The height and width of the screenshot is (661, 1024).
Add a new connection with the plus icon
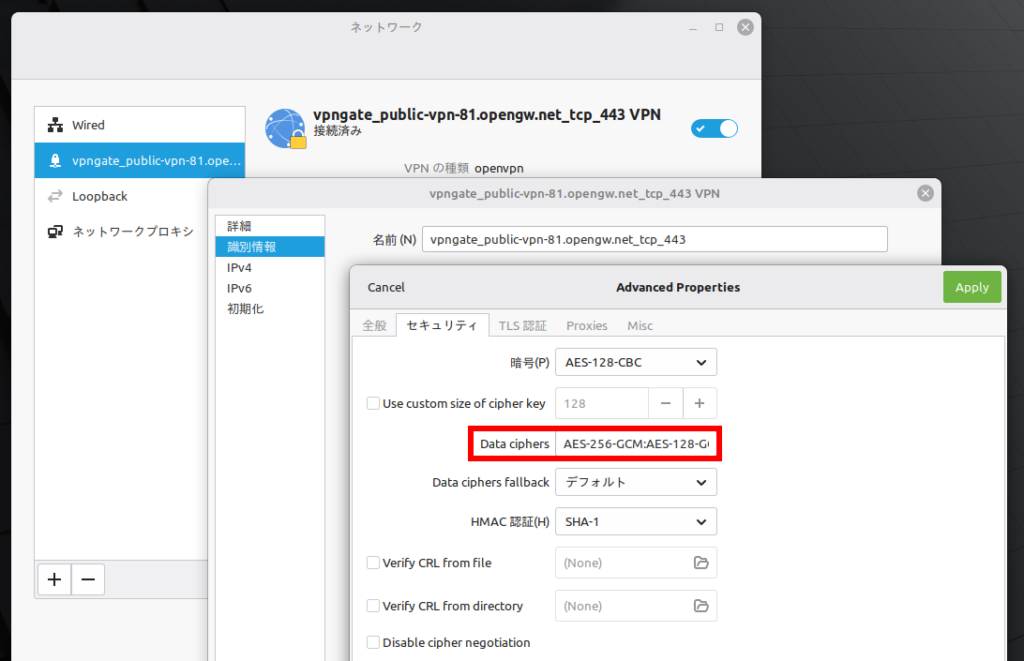point(53,579)
